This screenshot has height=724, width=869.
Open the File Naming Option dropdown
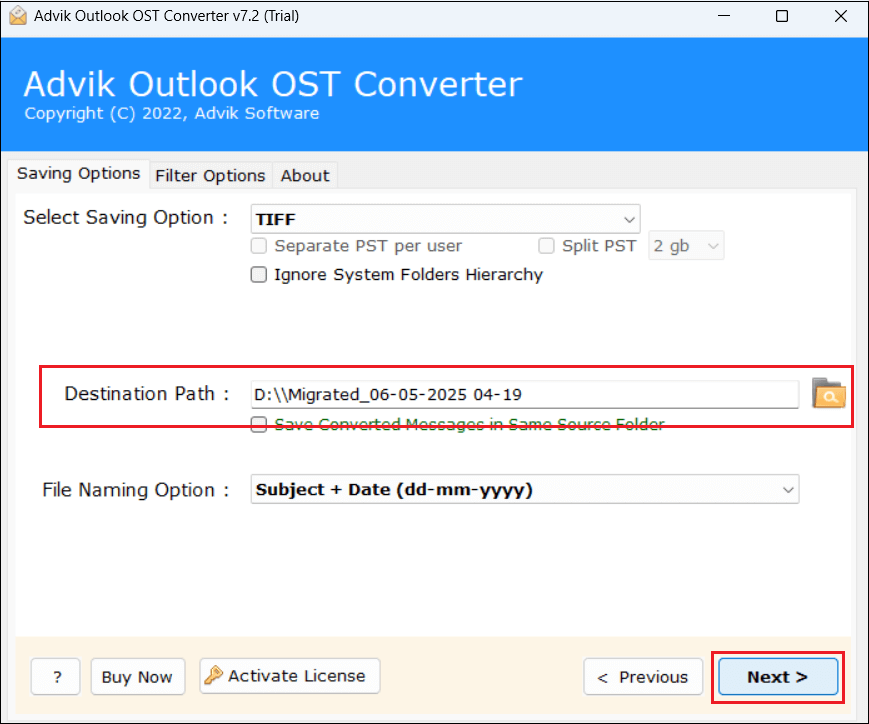tap(525, 490)
